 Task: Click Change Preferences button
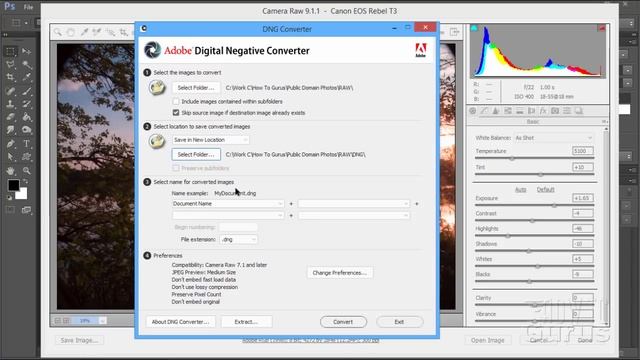pyautogui.click(x=340, y=273)
